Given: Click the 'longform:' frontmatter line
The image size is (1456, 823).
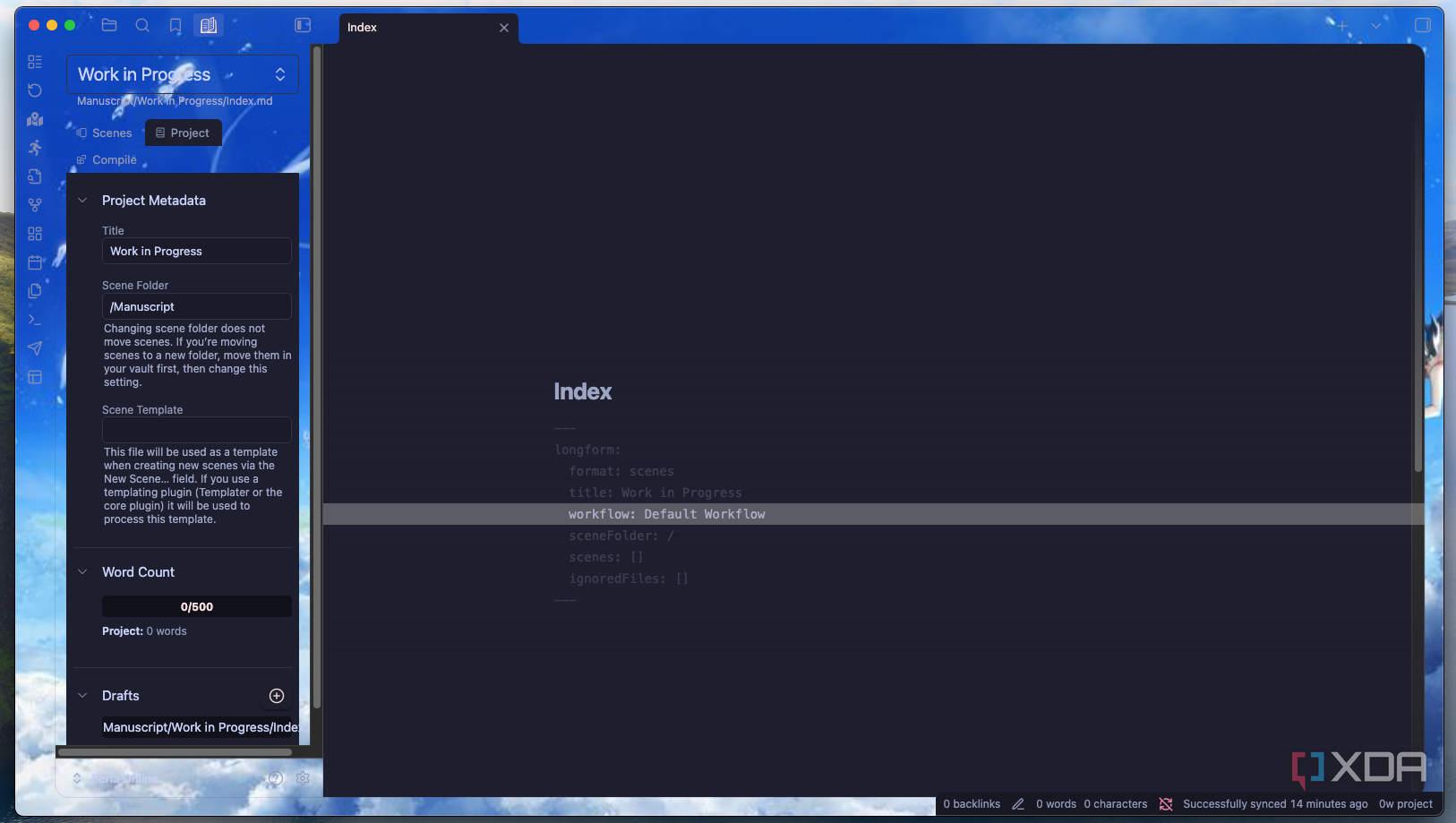Looking at the screenshot, I should 587,450.
